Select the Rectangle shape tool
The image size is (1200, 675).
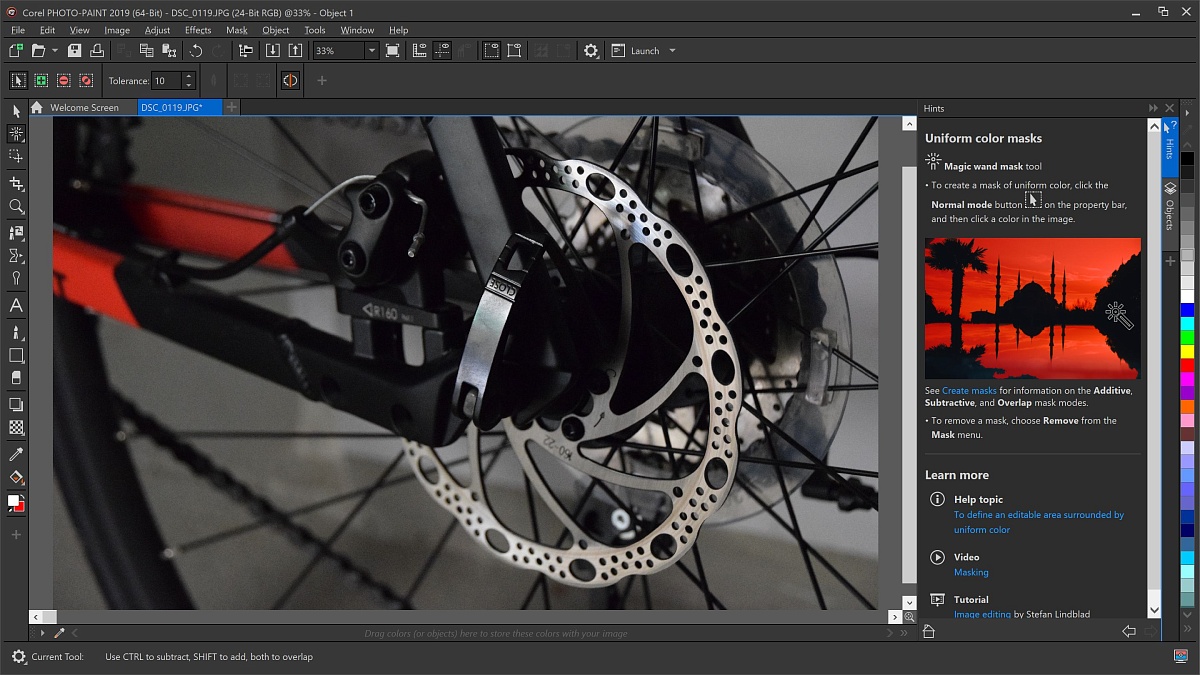(16, 355)
